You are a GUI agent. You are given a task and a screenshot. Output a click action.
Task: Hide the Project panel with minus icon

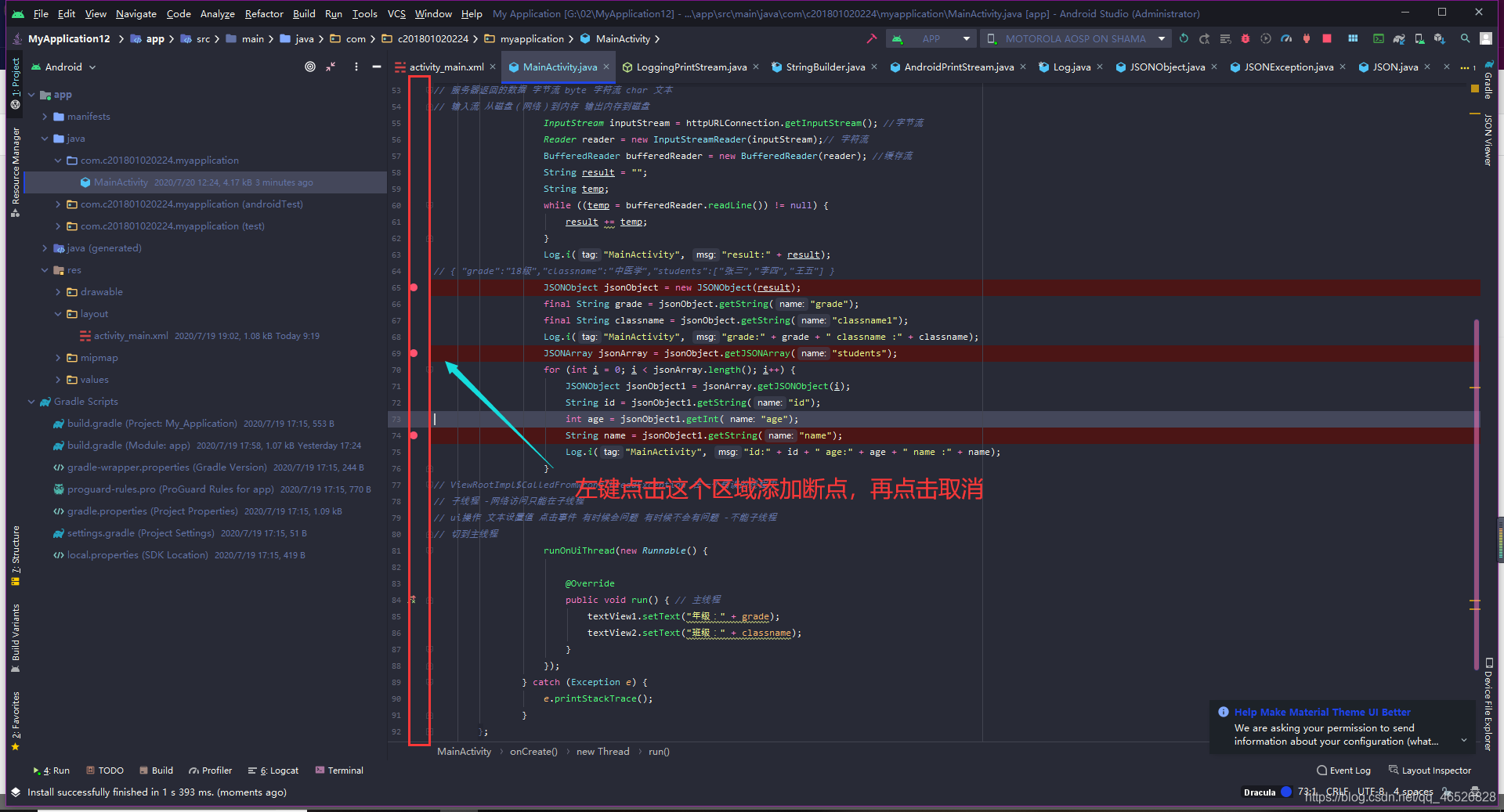(x=377, y=67)
